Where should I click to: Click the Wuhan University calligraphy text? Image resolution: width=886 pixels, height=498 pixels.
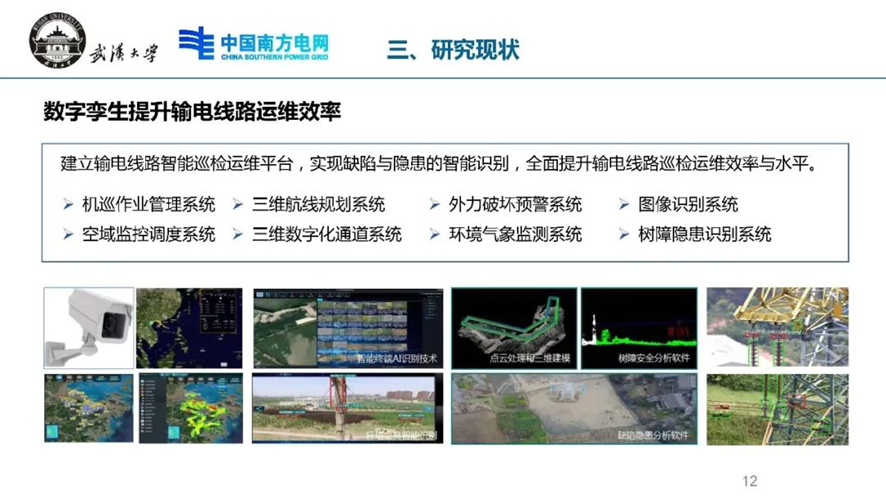pos(125,51)
